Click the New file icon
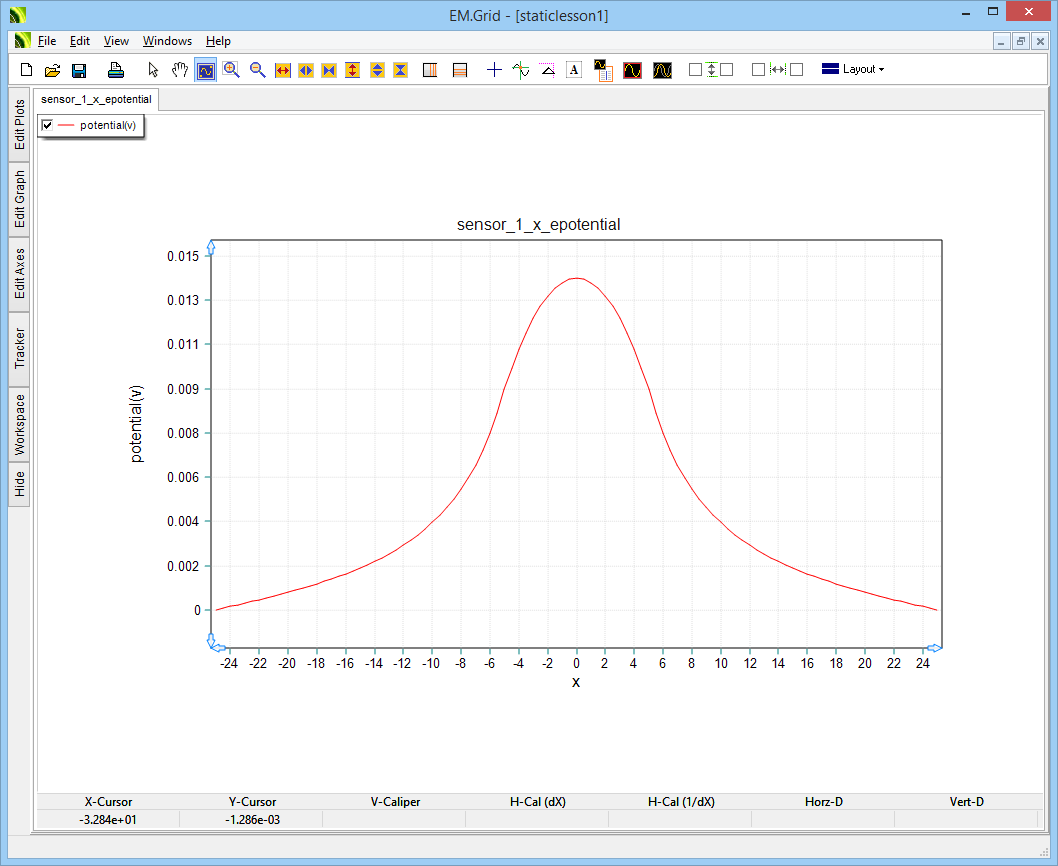 coord(27,70)
